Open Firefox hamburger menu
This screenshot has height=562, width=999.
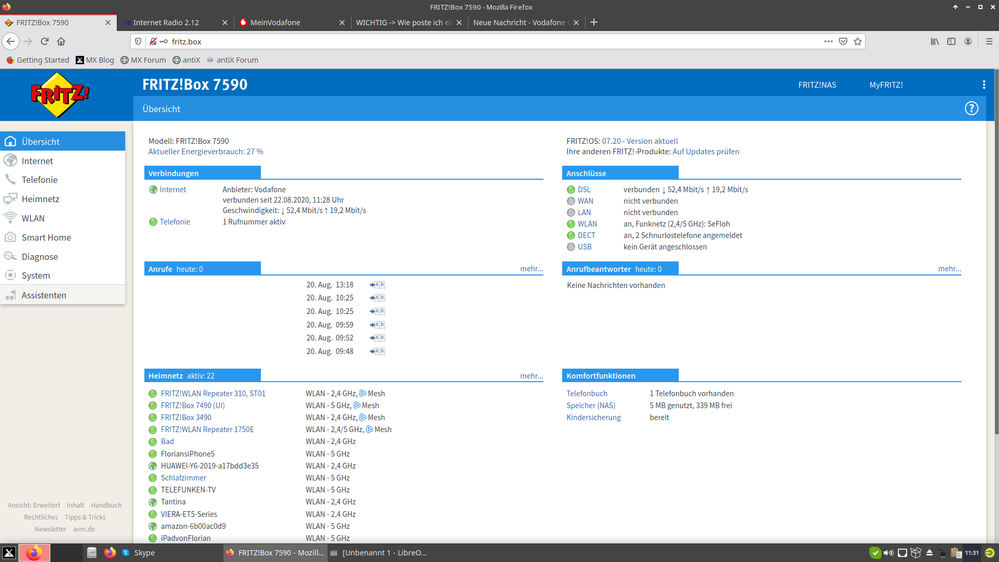[x=984, y=41]
